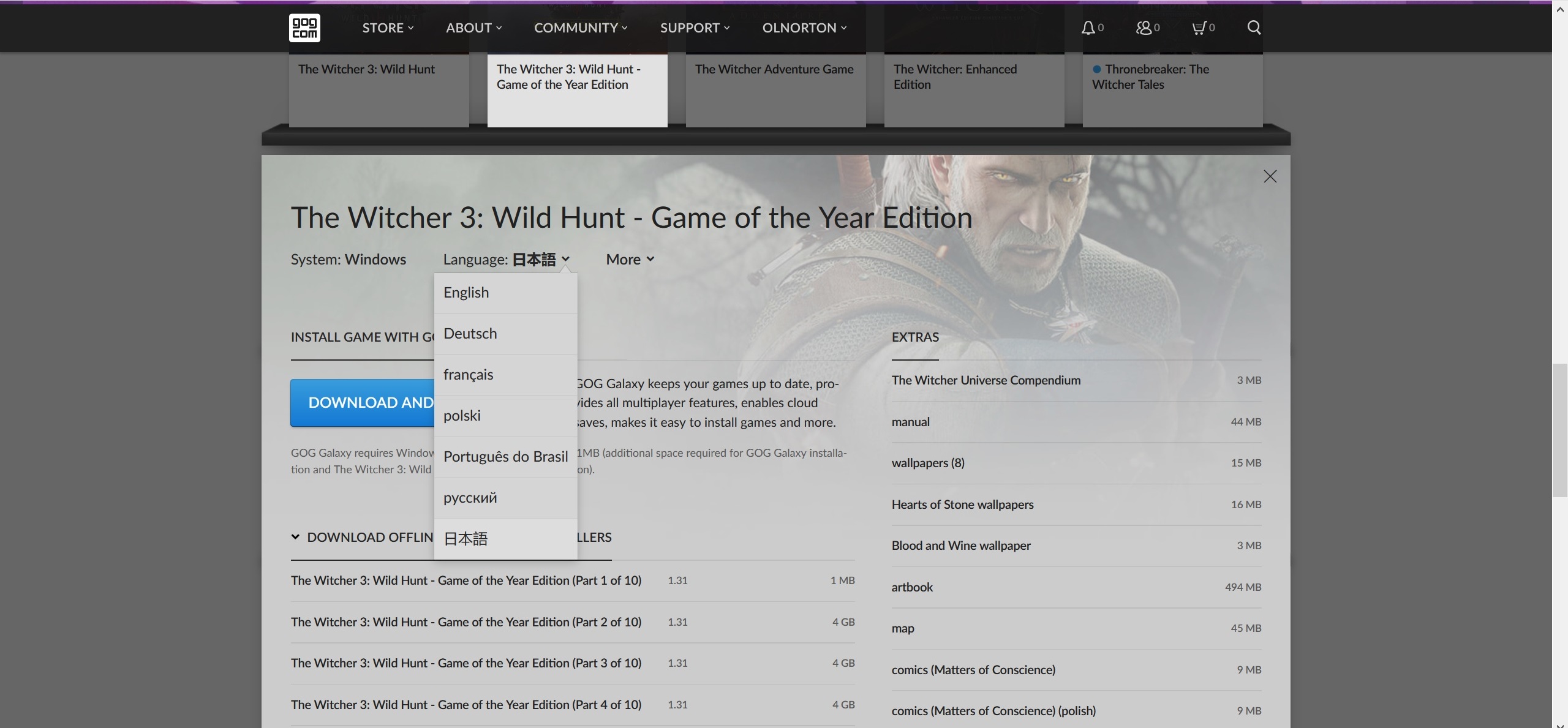This screenshot has height=728, width=1568.
Task: Download wallpapers (8) extra
Action: click(1077, 463)
